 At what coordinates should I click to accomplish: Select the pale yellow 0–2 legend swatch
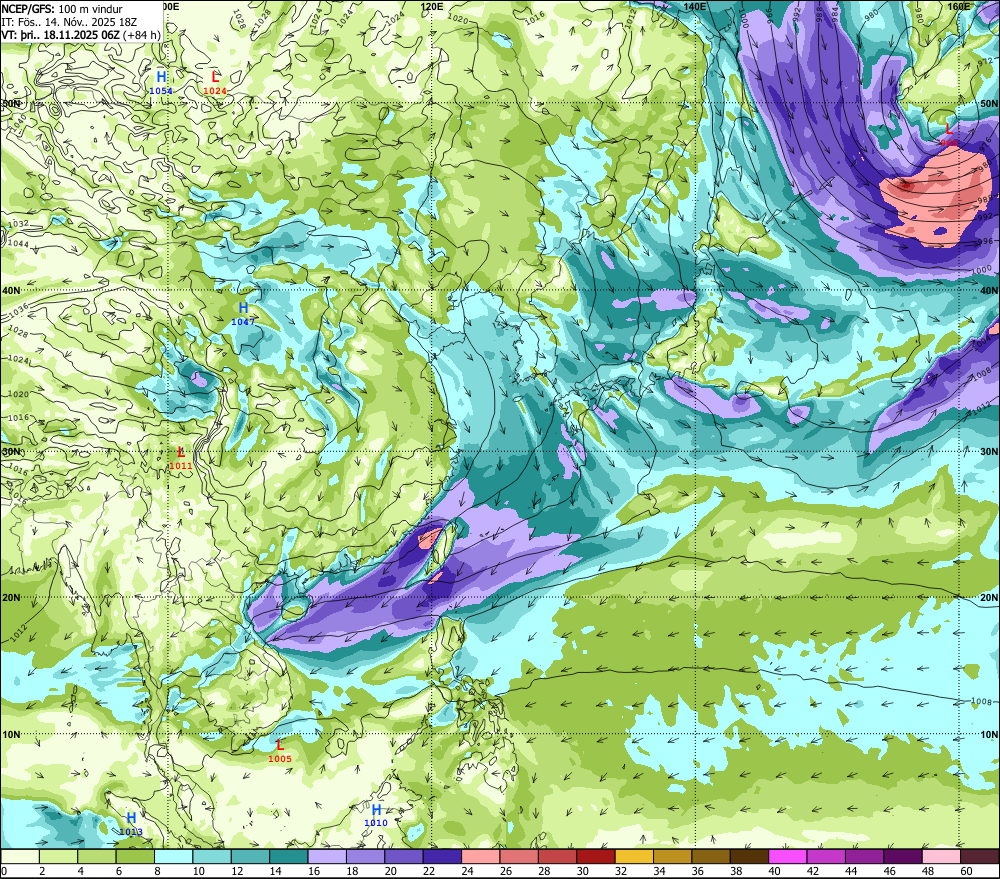pyautogui.click(x=20, y=856)
